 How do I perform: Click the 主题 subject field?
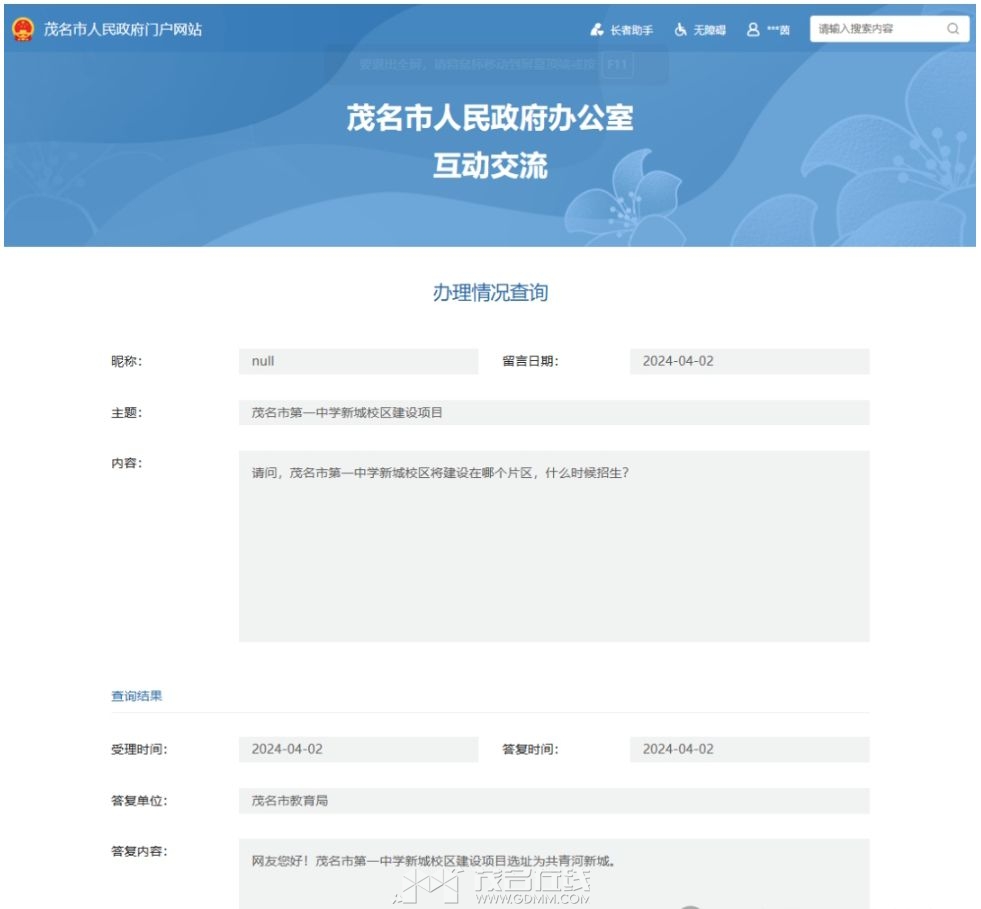pos(553,412)
